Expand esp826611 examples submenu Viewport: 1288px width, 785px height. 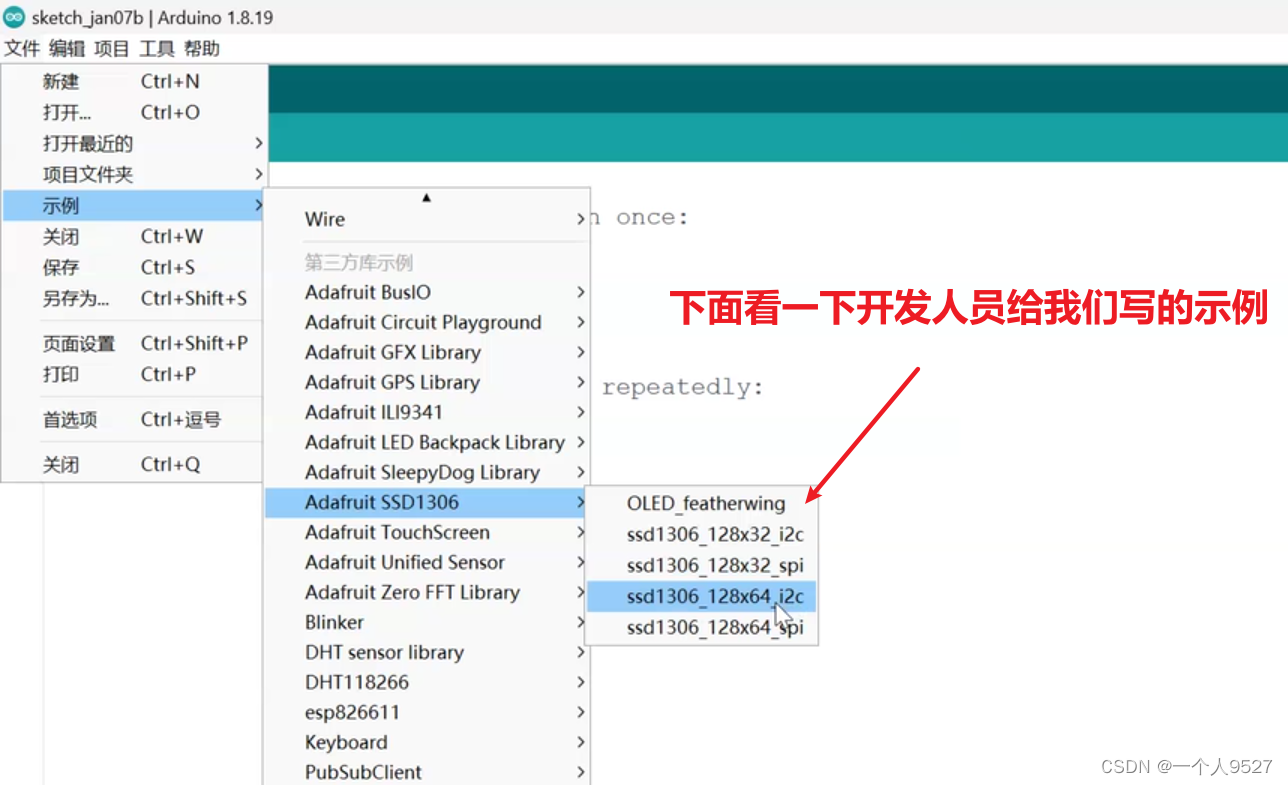[426, 713]
